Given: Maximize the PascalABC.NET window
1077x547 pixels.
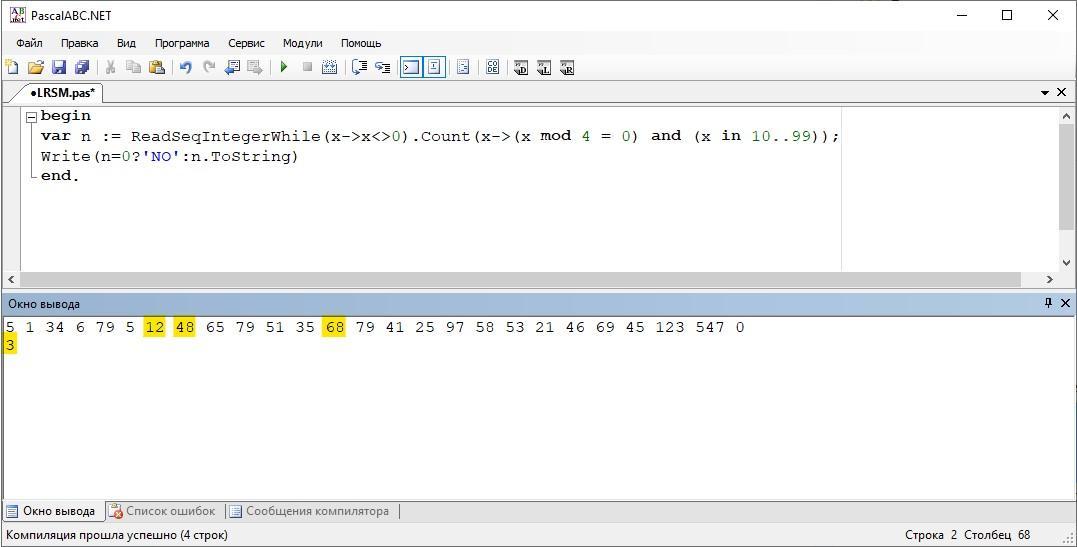Looking at the screenshot, I should click(x=1007, y=15).
